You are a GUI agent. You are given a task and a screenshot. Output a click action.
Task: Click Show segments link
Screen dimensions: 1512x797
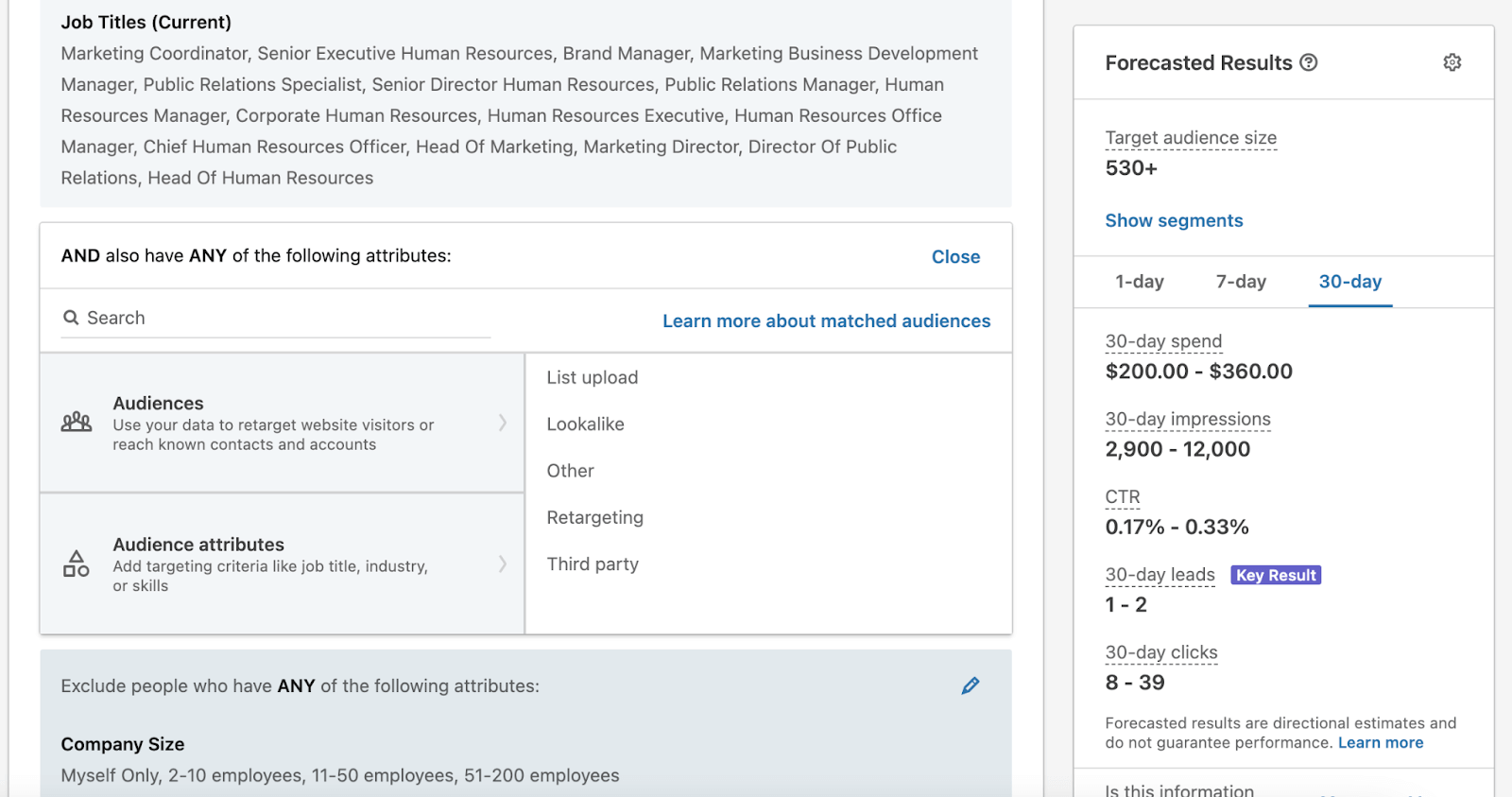[1174, 220]
